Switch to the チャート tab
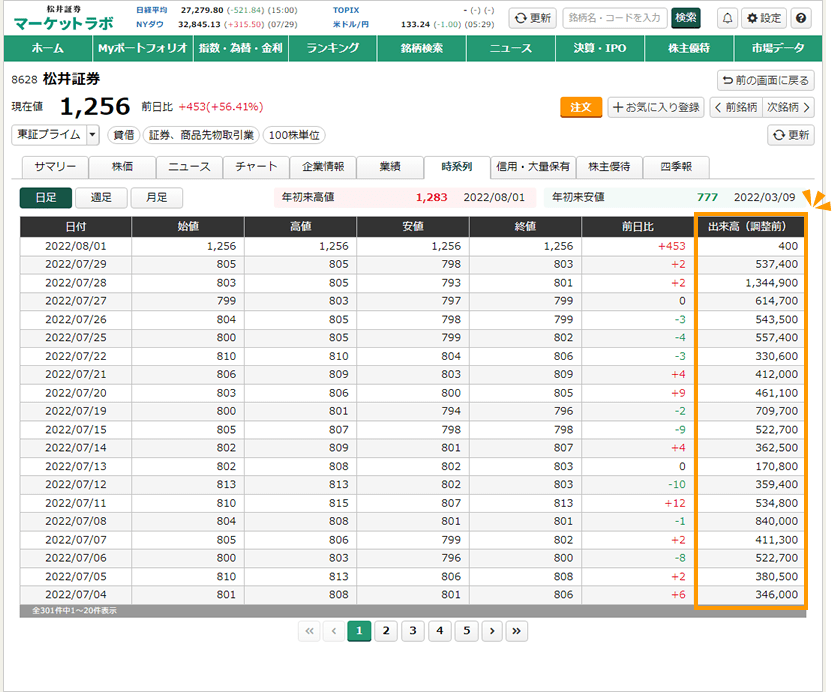 [x=256, y=167]
